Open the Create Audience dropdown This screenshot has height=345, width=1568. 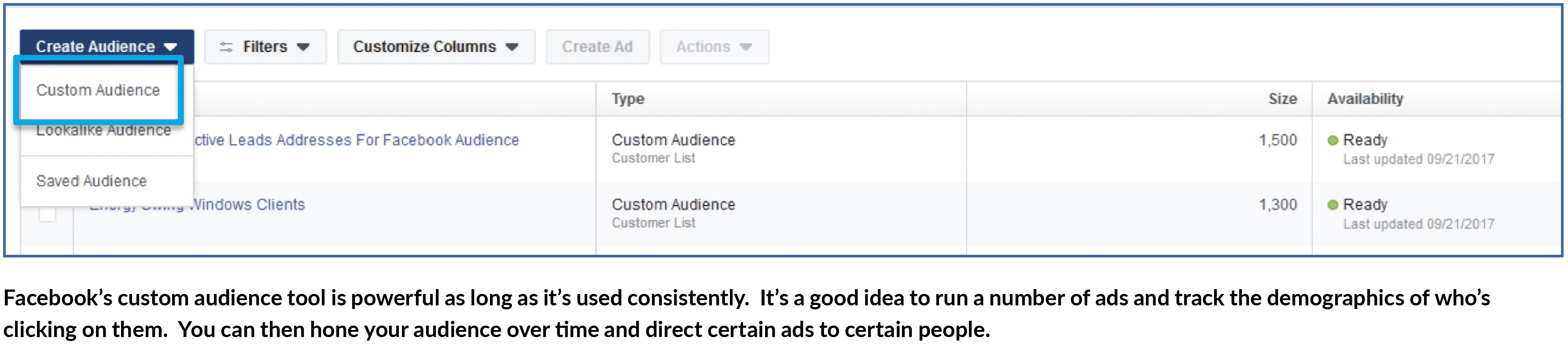[107, 47]
